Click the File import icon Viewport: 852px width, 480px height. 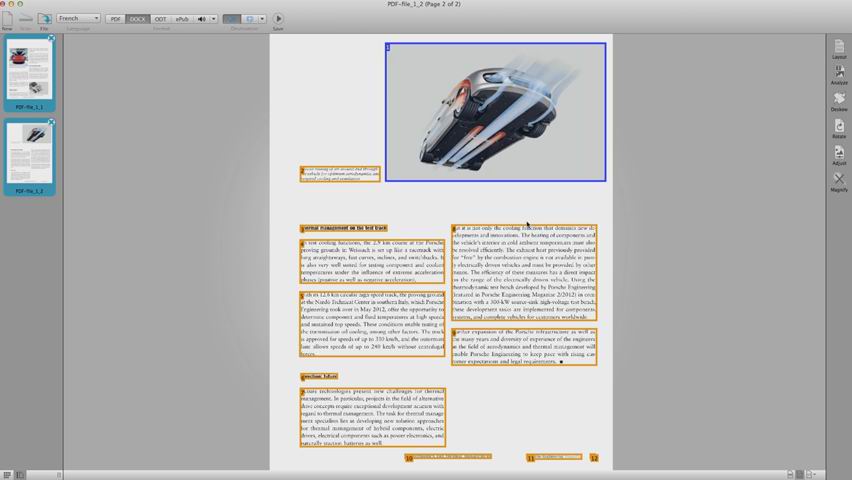44,19
